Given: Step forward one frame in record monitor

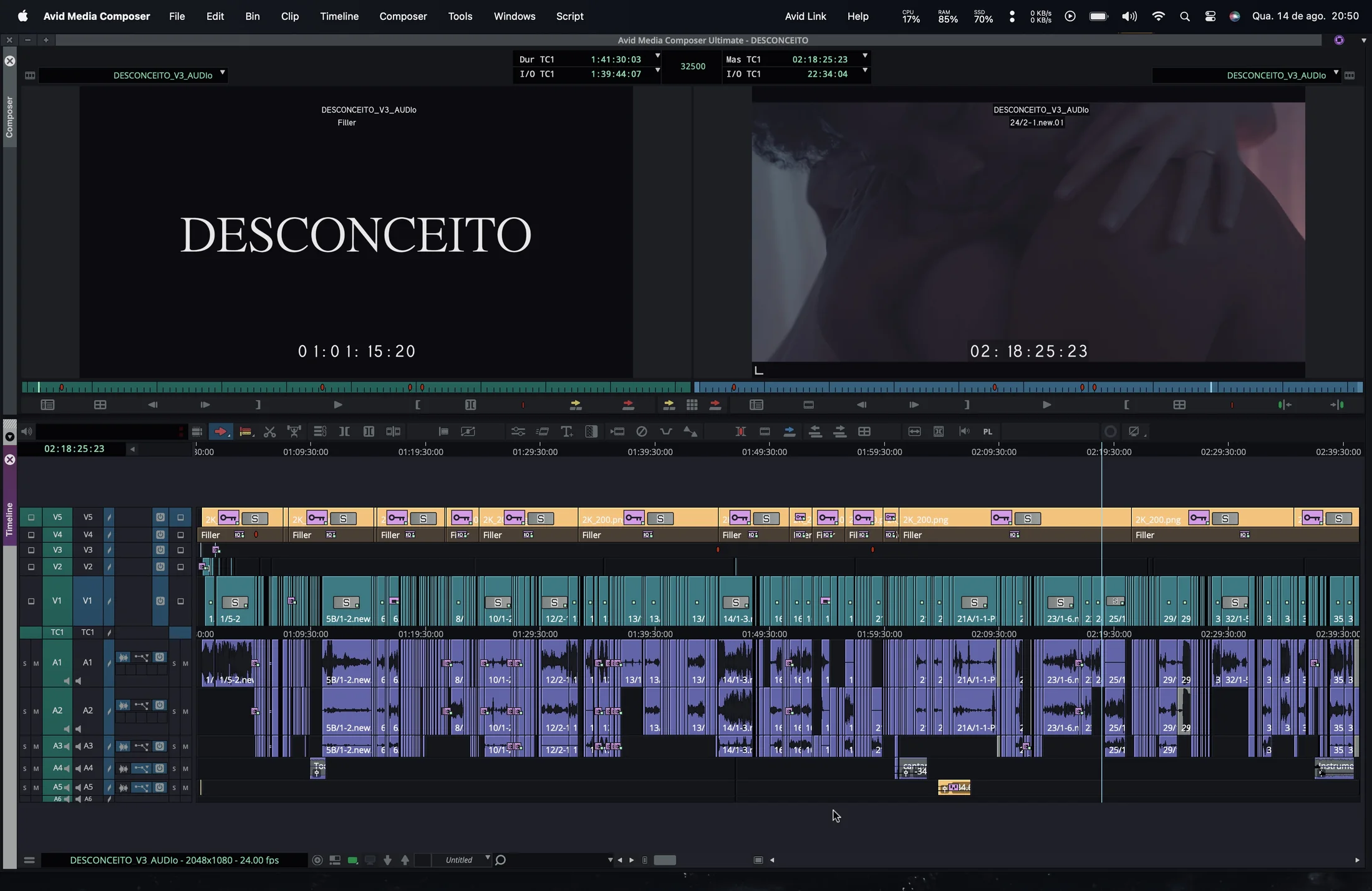Looking at the screenshot, I should 914,405.
